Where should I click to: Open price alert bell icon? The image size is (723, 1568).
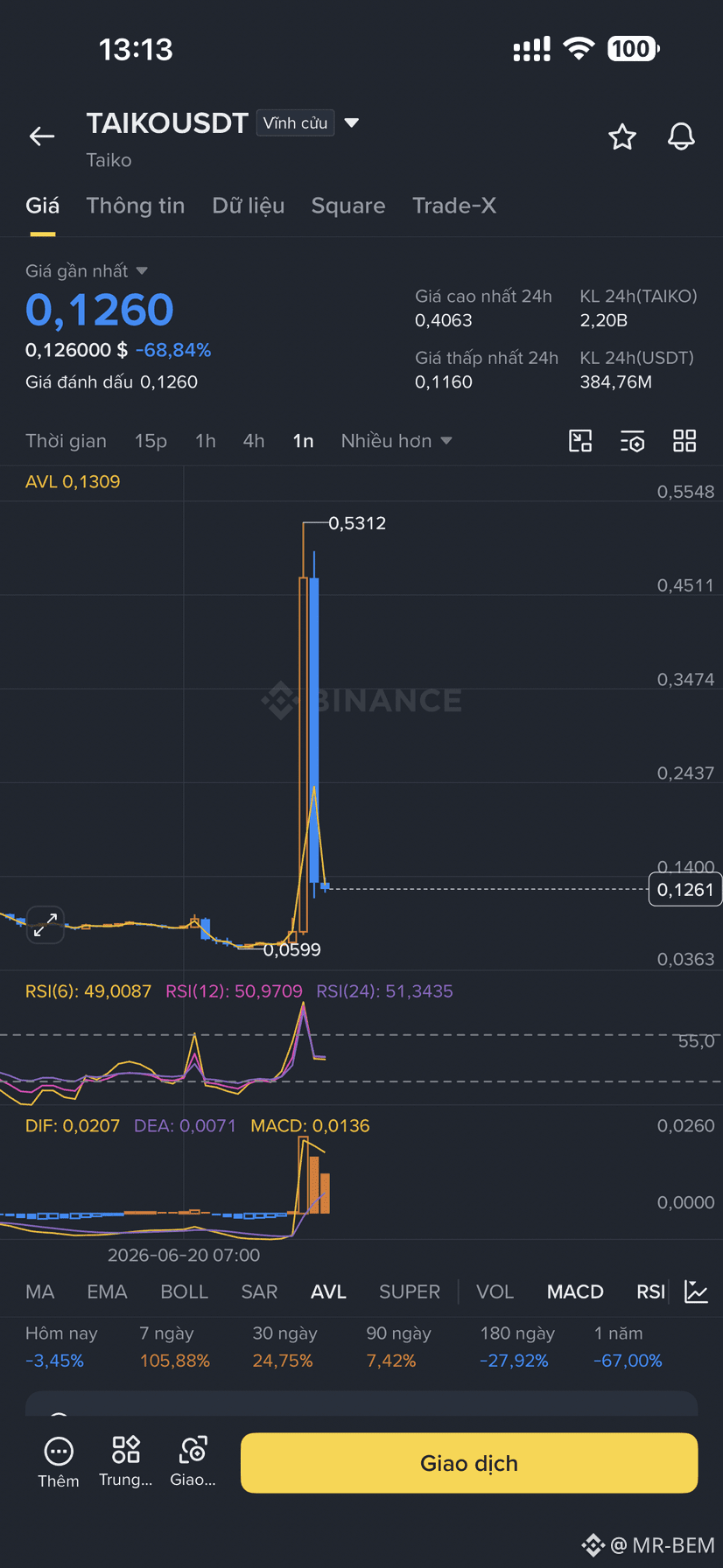pyautogui.click(x=681, y=136)
